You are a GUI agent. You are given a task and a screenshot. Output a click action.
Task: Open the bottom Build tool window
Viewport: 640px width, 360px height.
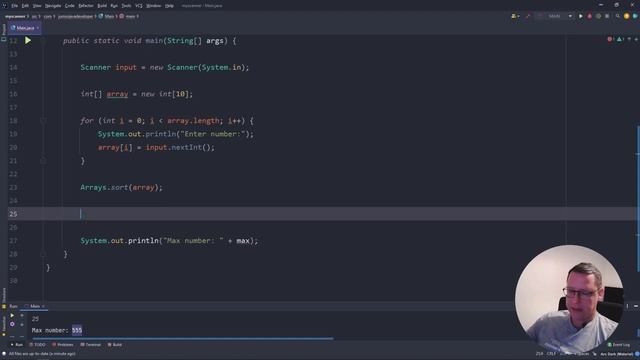click(115, 345)
